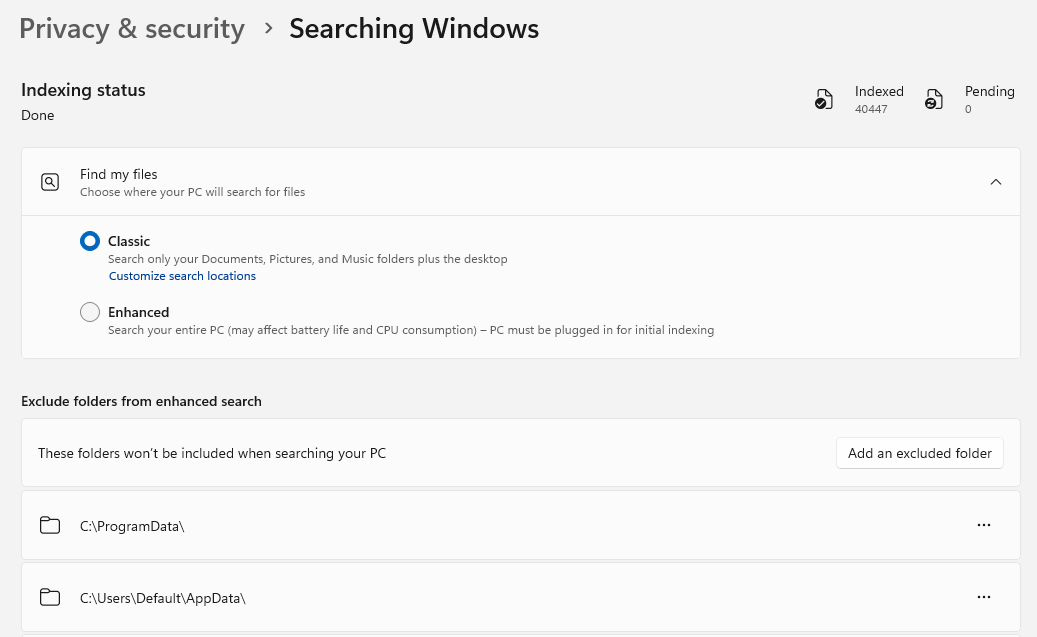Click the Pending status document icon
Viewport: 1037px width, 637px height.
click(x=934, y=99)
